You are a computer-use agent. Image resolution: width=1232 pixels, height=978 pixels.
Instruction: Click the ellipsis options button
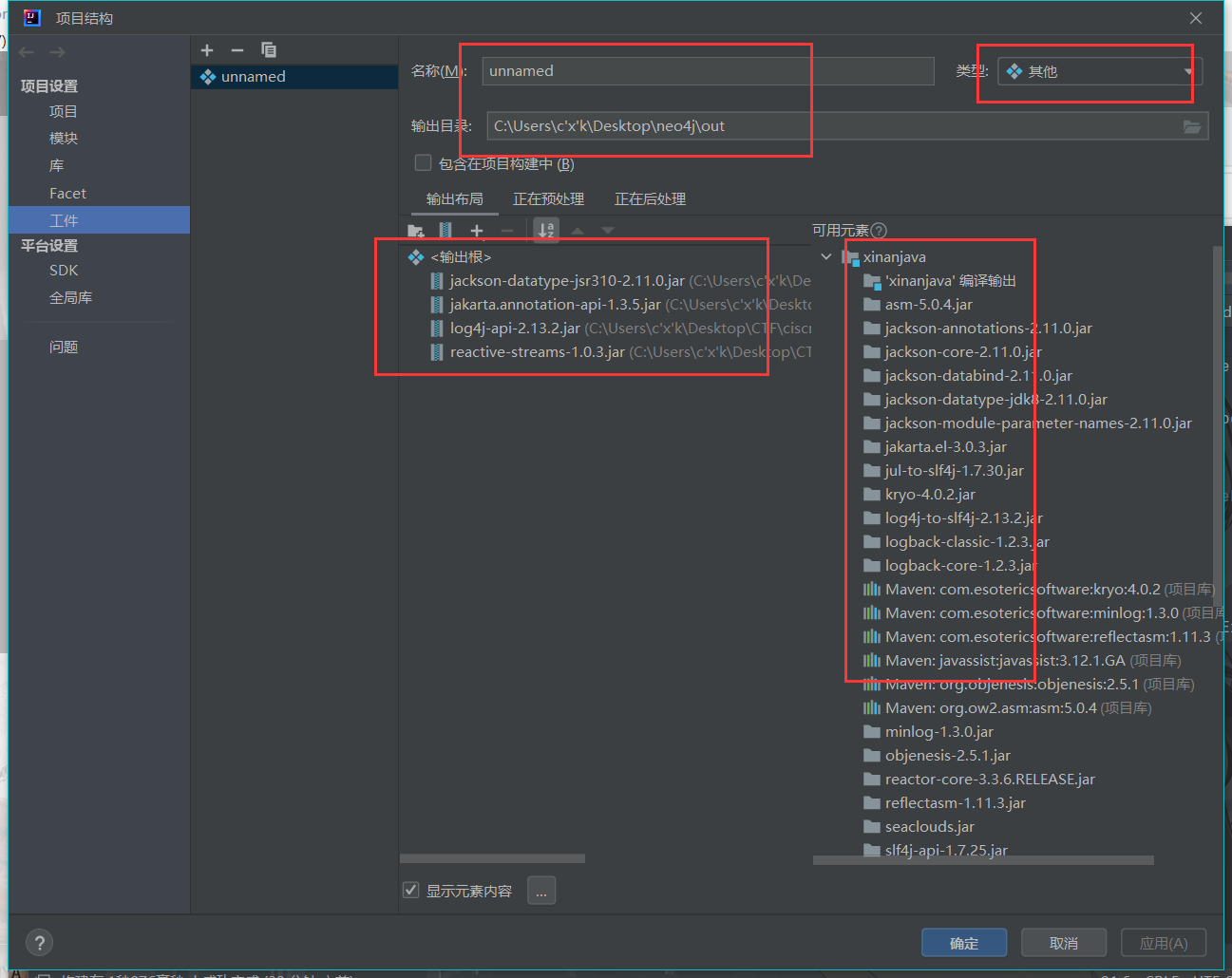coord(541,891)
